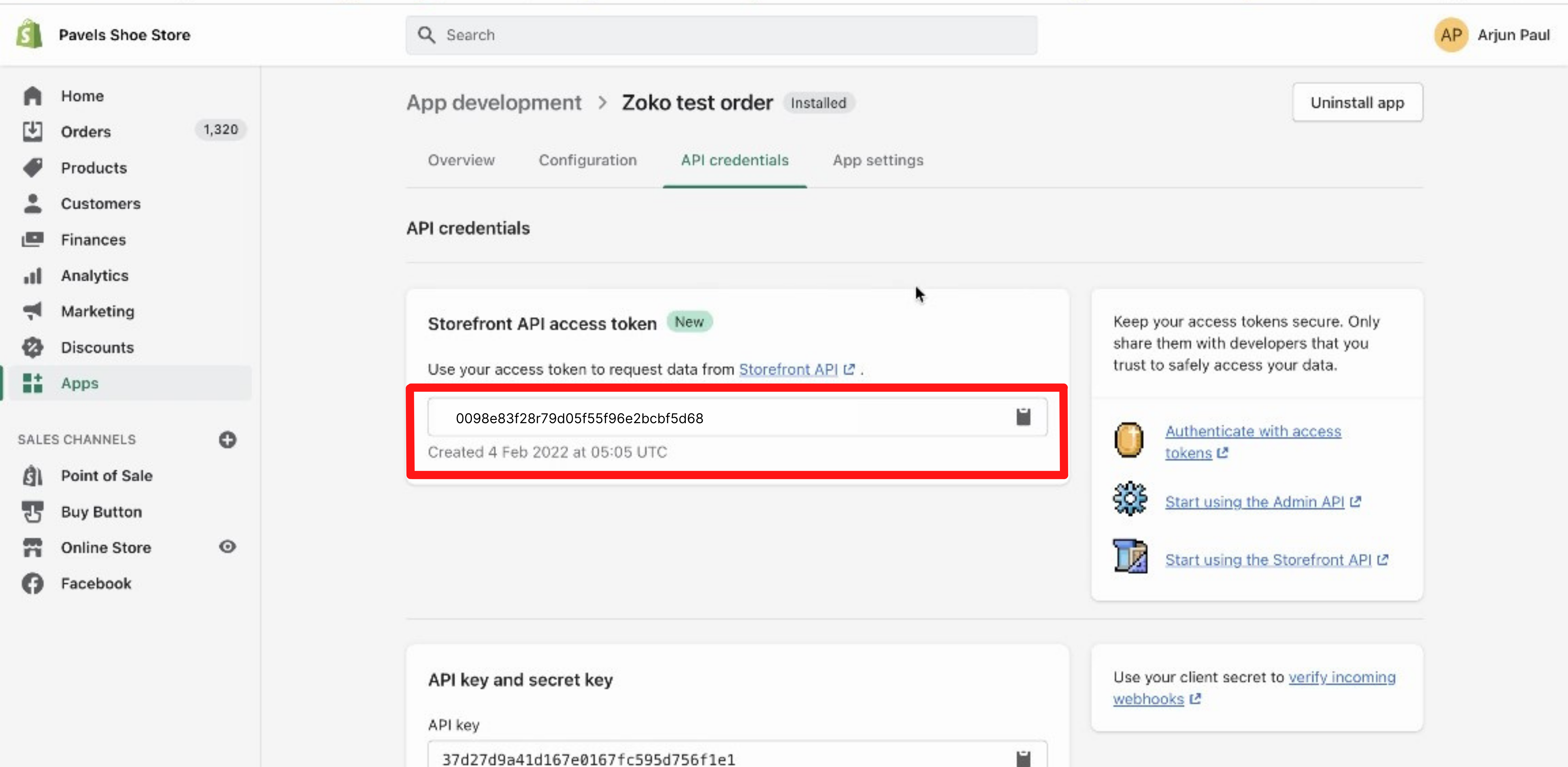Switch to the Overview tab
Screen dimensions: 1568x767
[461, 160]
